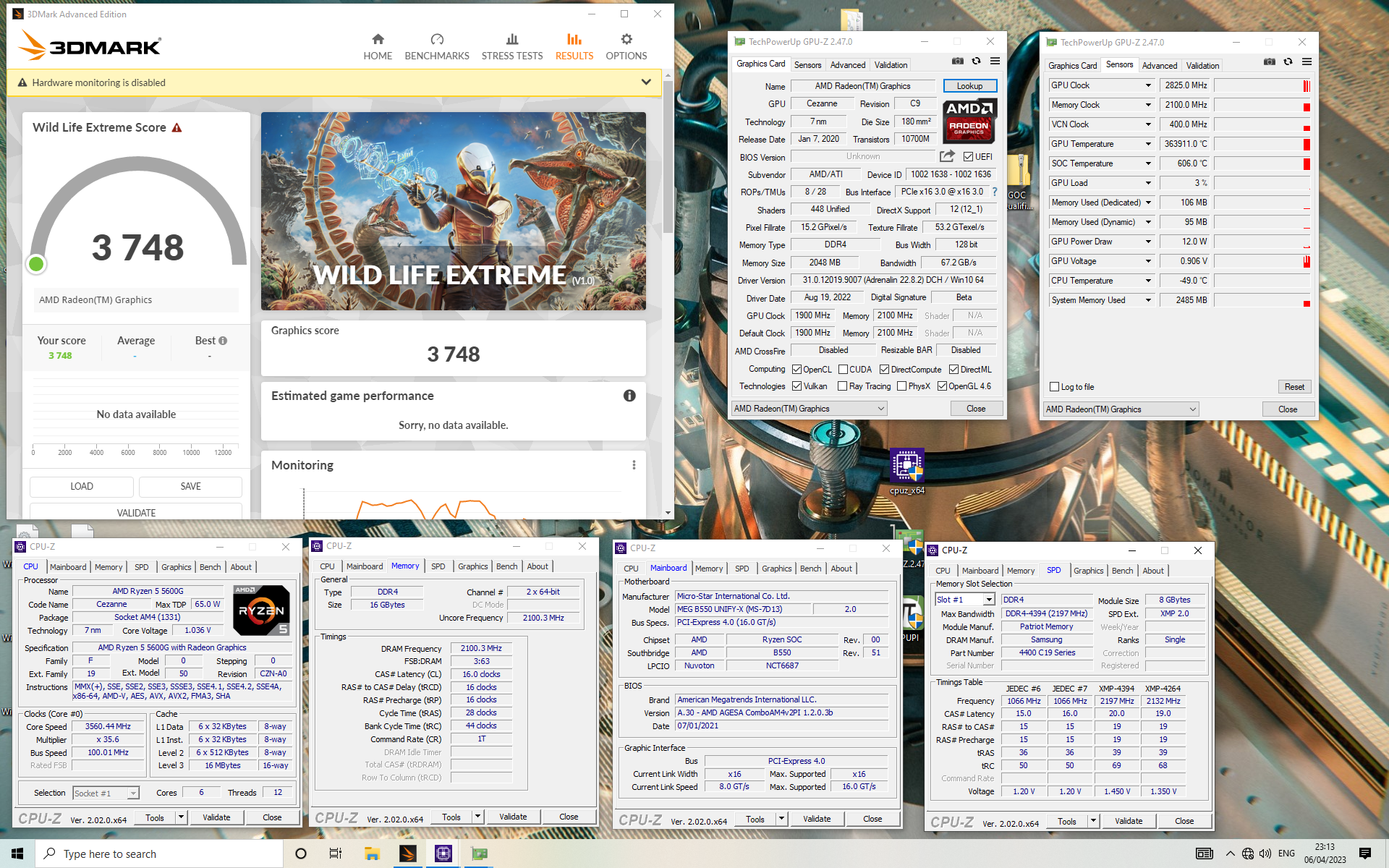This screenshot has width=1389, height=868.
Task: Open the hamburger menu in GPU-Z Sensors window
Action: click(x=1307, y=62)
